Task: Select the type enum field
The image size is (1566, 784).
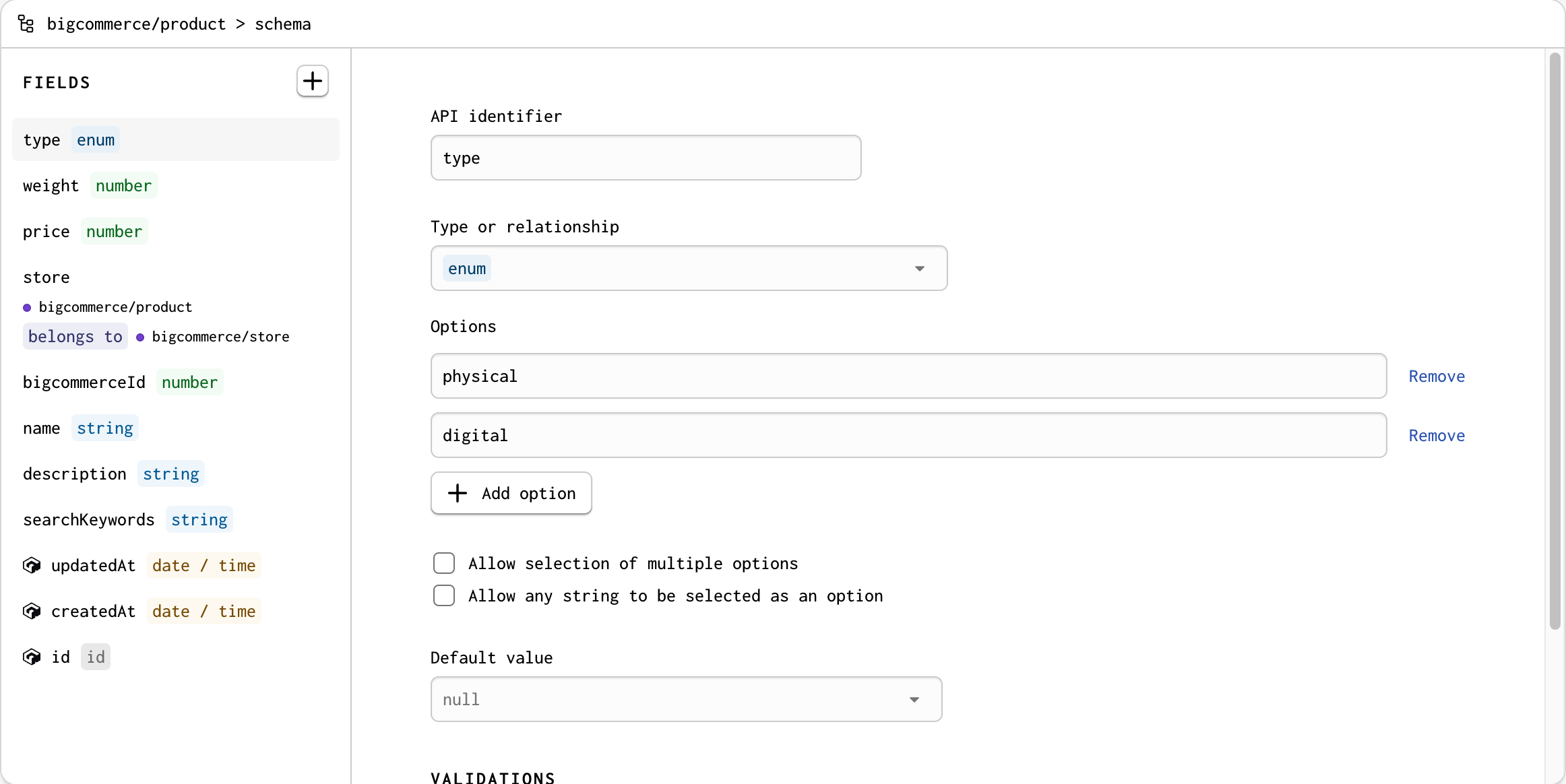Action: click(x=175, y=139)
